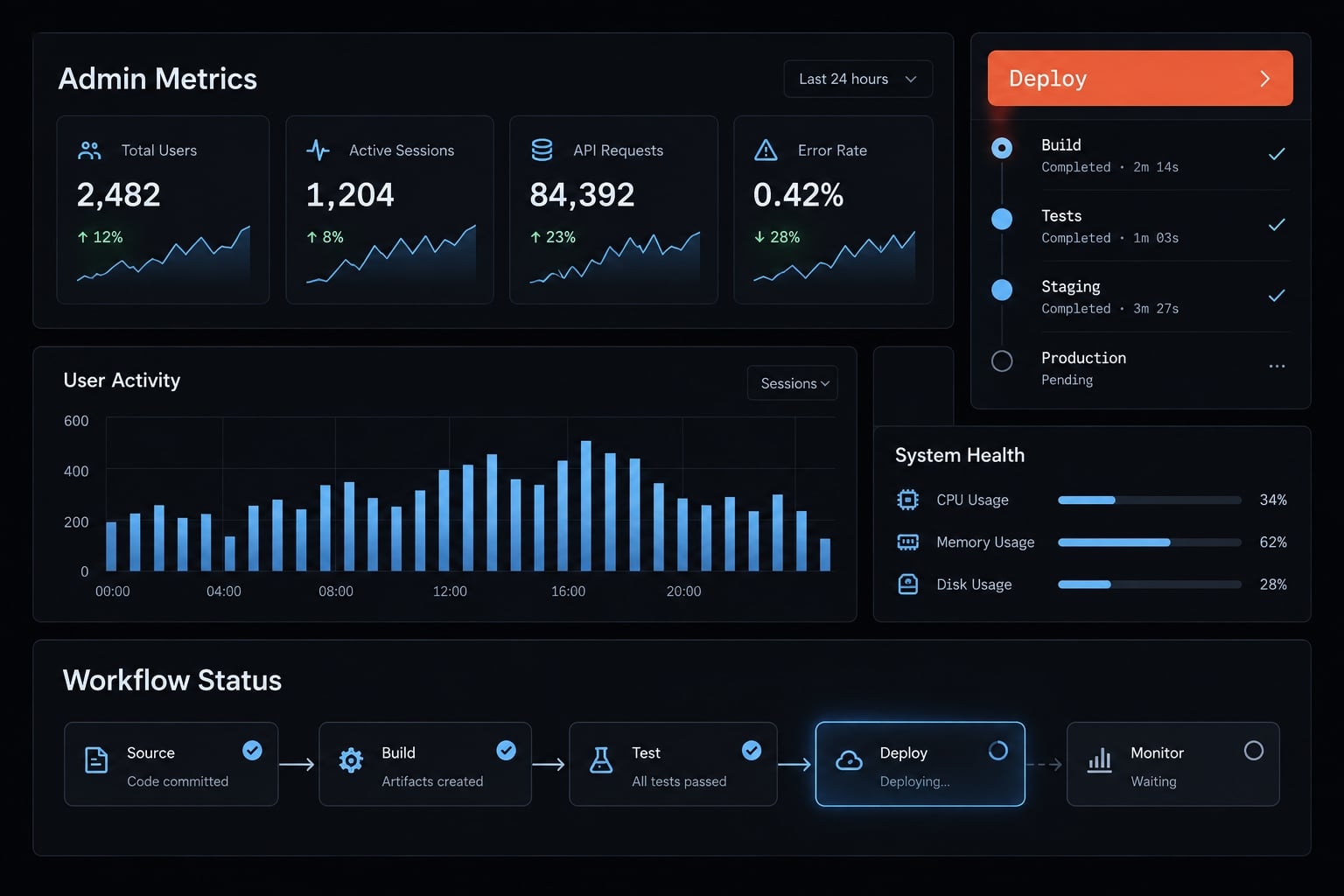Screen dimensions: 1344x896
Task: Click the Monitor bar chart icon
Action: (x=1100, y=760)
